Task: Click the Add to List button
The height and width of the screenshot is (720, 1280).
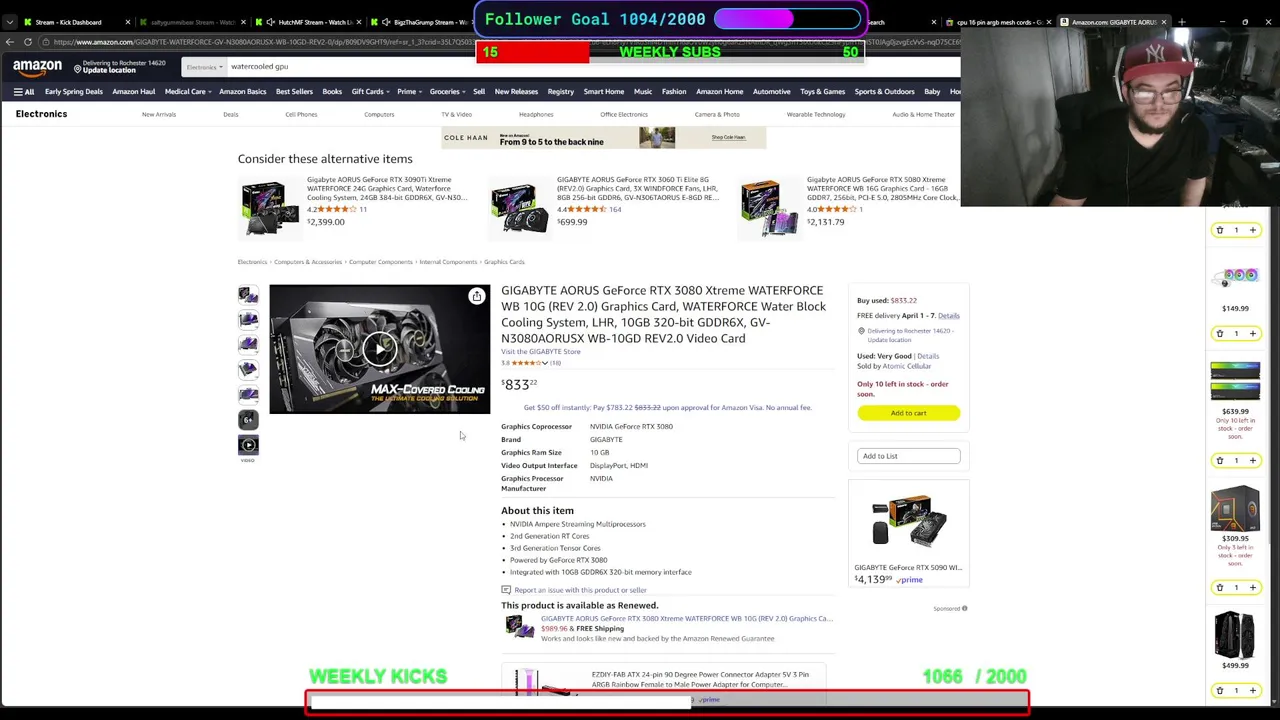Action: coord(908,456)
